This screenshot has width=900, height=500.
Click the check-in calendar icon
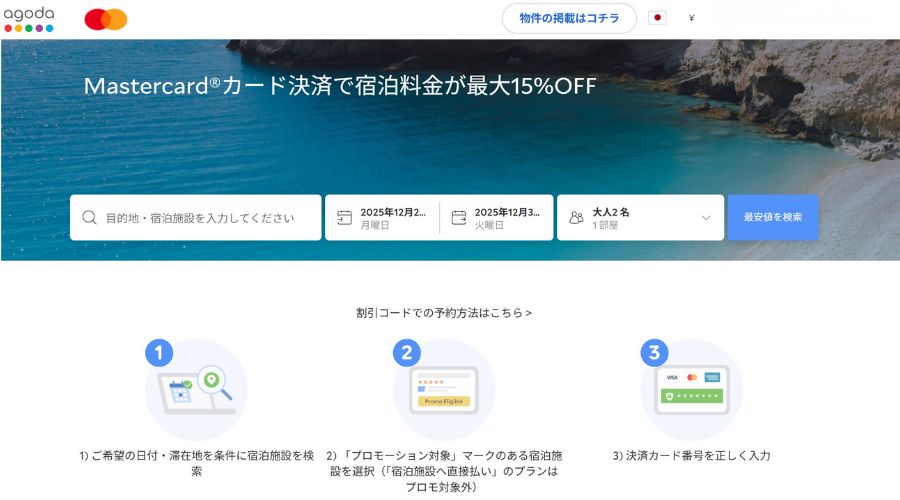click(344, 218)
